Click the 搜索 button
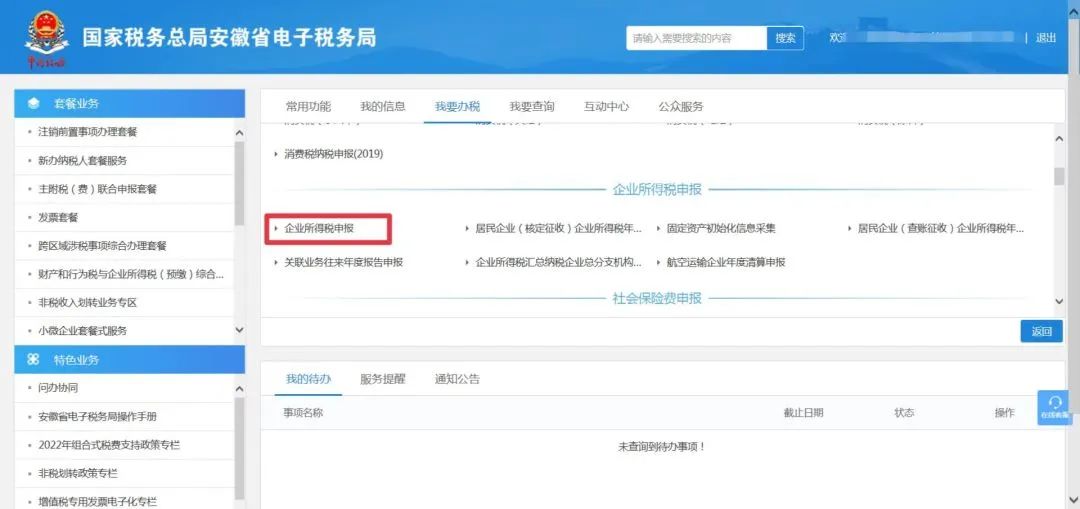 (x=785, y=39)
